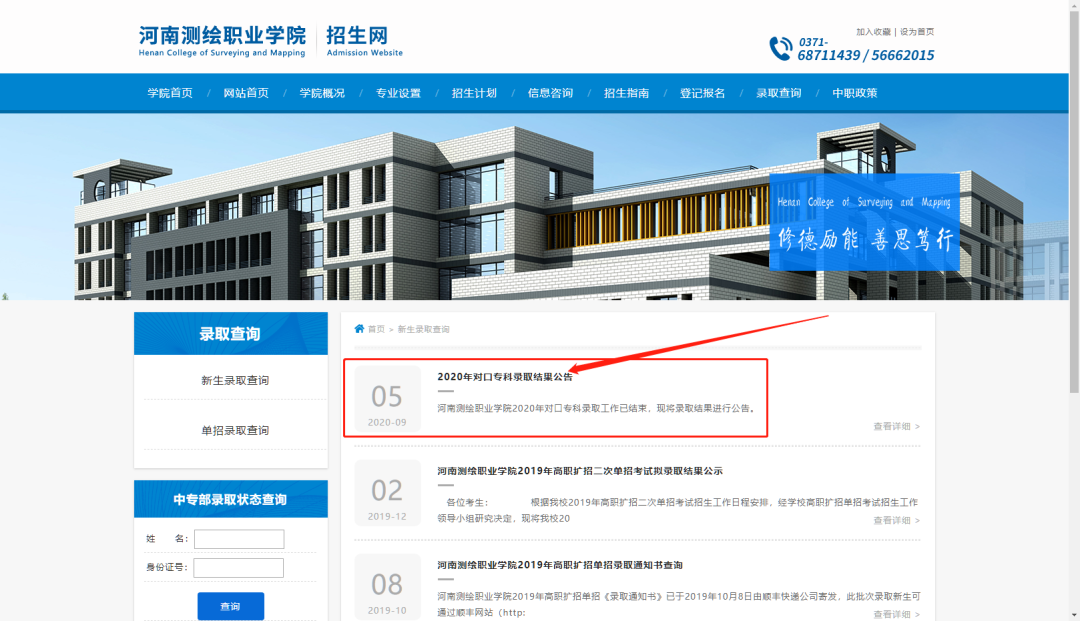1080x621 pixels.
Task: Open 录取查询 in the navigation bar
Action: coord(778,93)
